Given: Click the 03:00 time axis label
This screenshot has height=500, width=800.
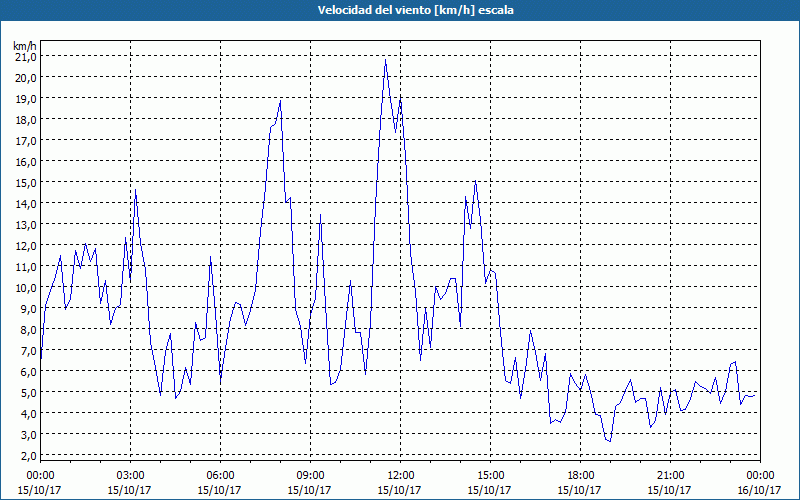Looking at the screenshot, I should 130,476.
